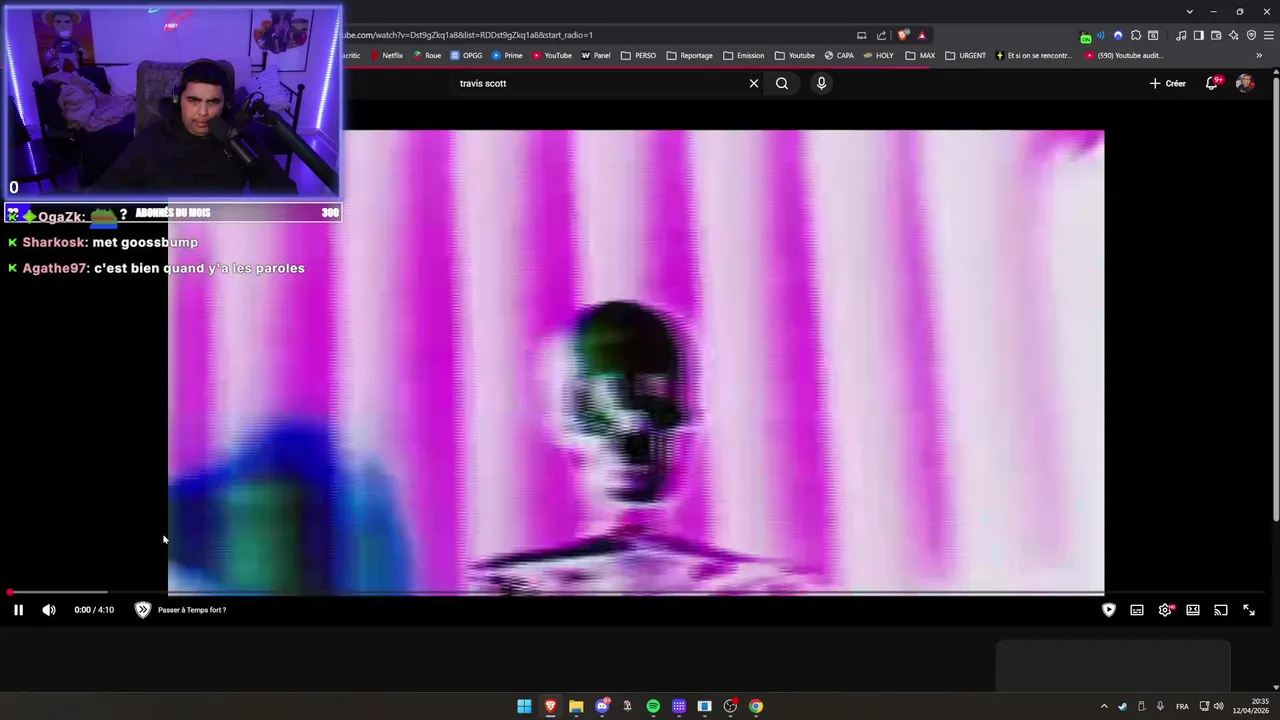Screen dimensions: 1280x720
Task: Open File Explorer from the taskbar
Action: pyautogui.click(x=576, y=706)
